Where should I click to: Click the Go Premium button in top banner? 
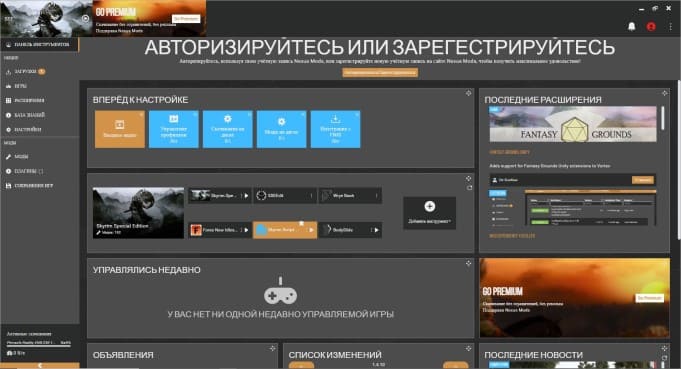click(x=186, y=19)
